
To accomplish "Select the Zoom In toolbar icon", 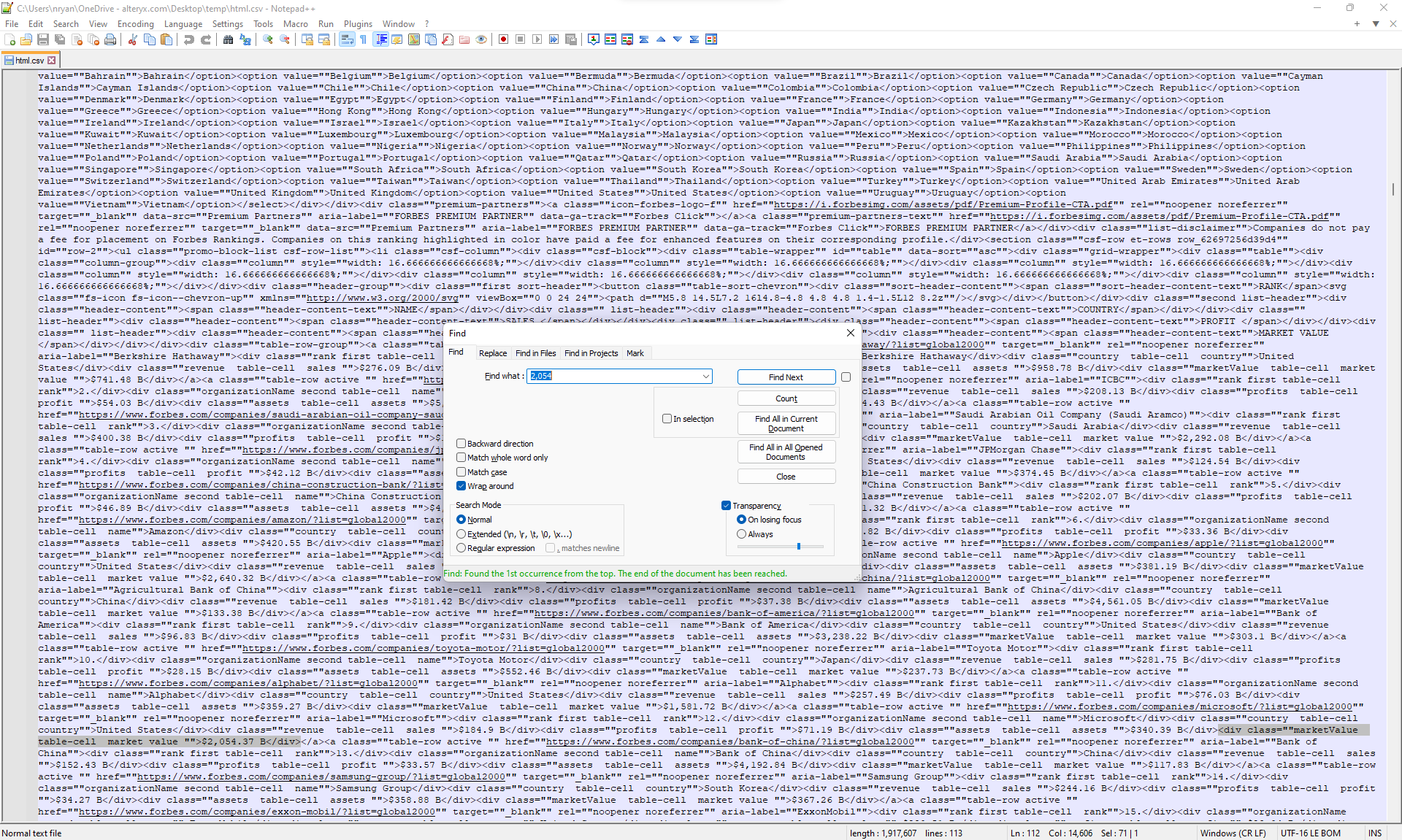I will pyautogui.click(x=269, y=39).
